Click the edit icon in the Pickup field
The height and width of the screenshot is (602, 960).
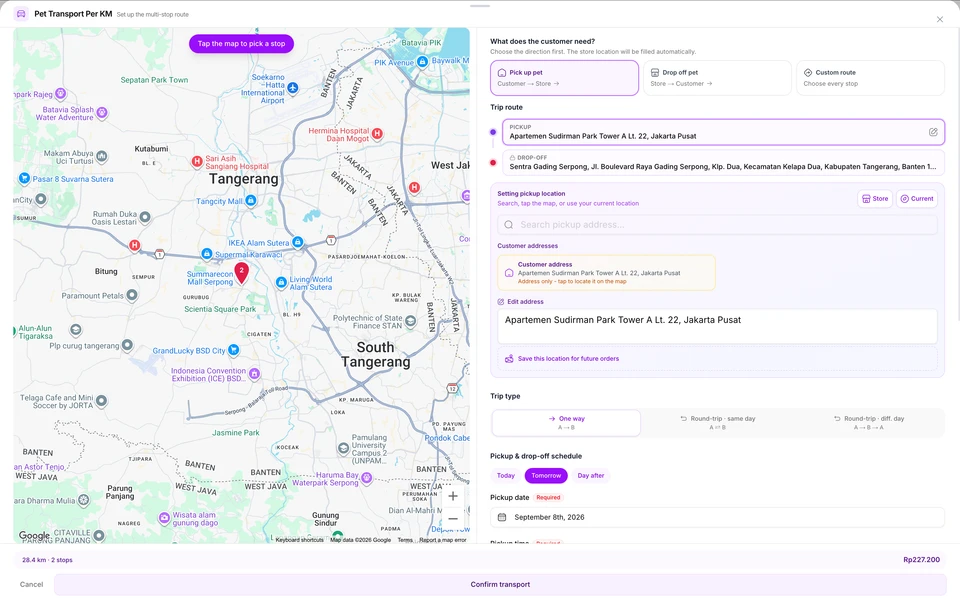933,132
